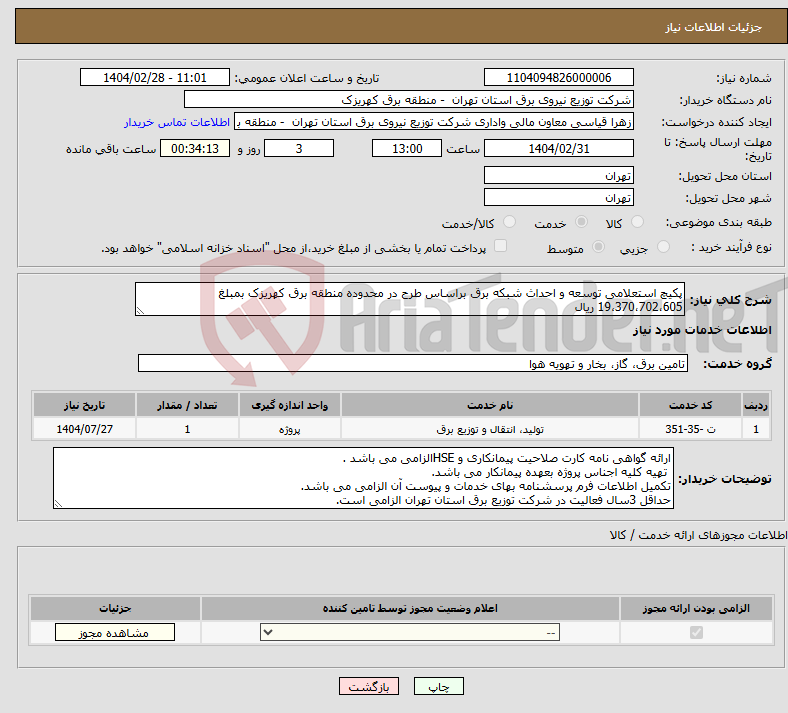This screenshot has height=713, width=788.
Task: Click the need number field 1104094826000006
Action: click(558, 78)
